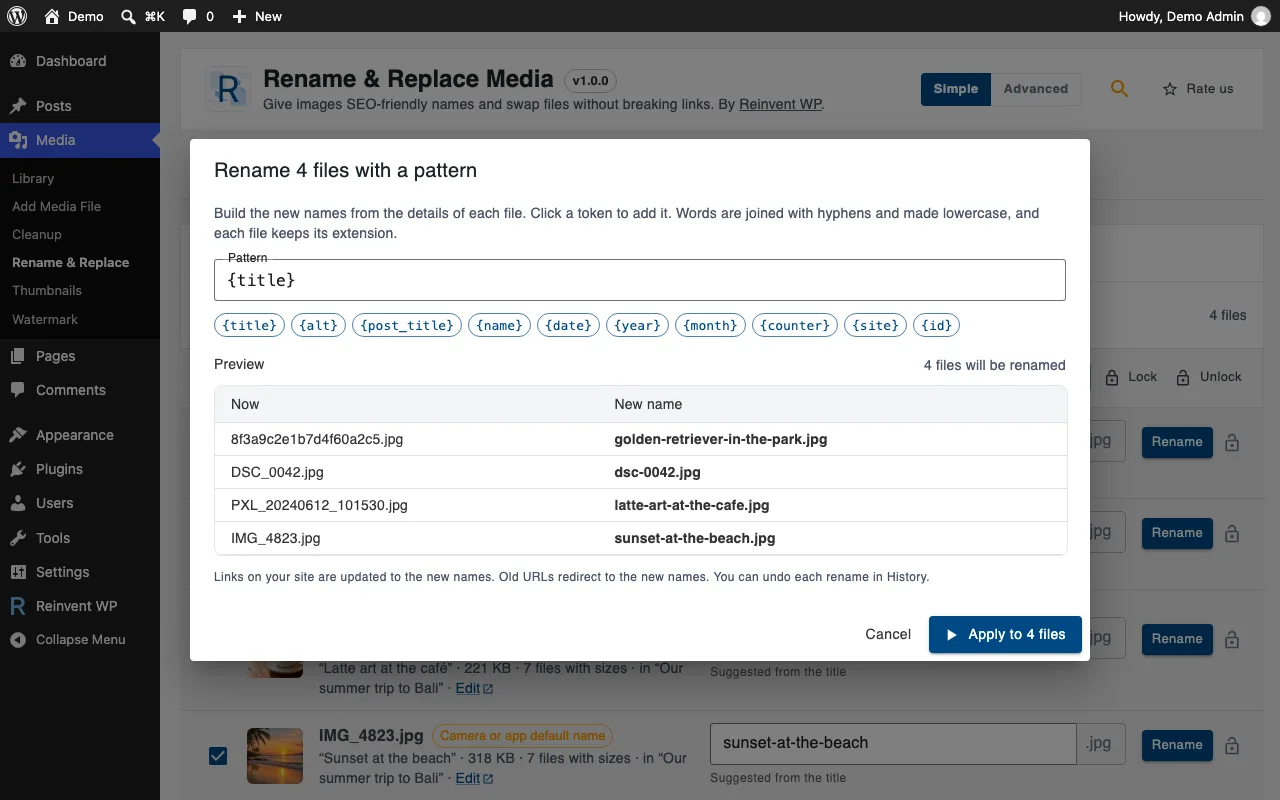Click lock icon beside sunset-at-the-beach Rename
This screenshot has width=1280, height=800.
1232,746
